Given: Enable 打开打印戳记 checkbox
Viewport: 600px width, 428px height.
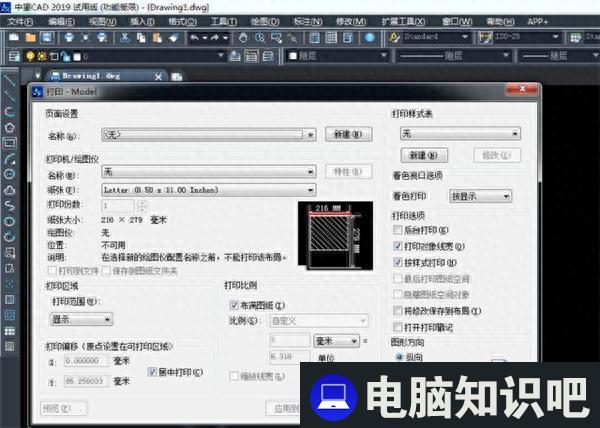Looking at the screenshot, I should 398,327.
